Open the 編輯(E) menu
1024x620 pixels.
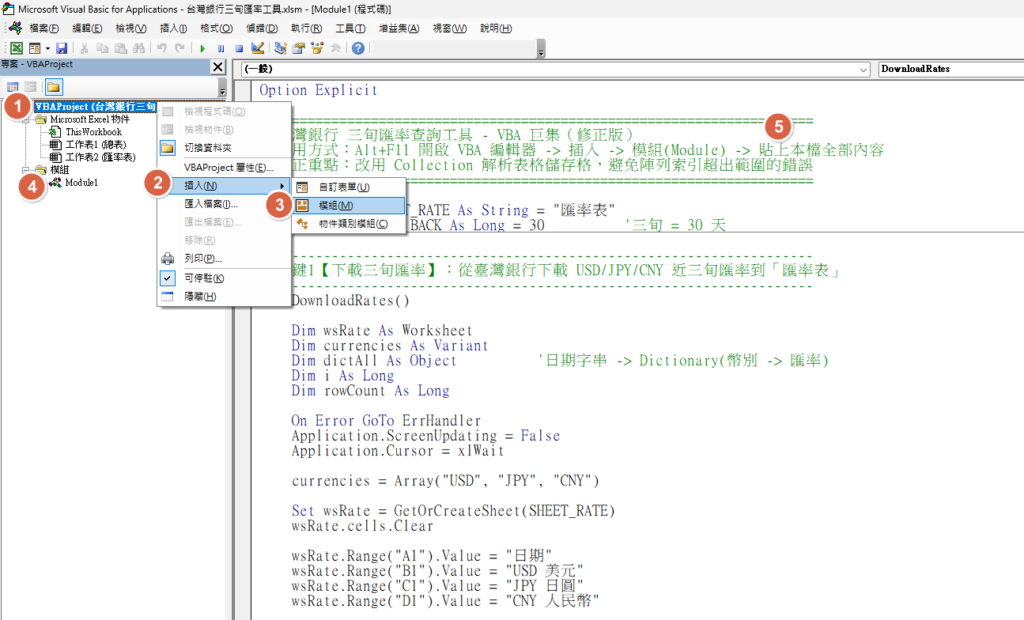click(x=87, y=29)
